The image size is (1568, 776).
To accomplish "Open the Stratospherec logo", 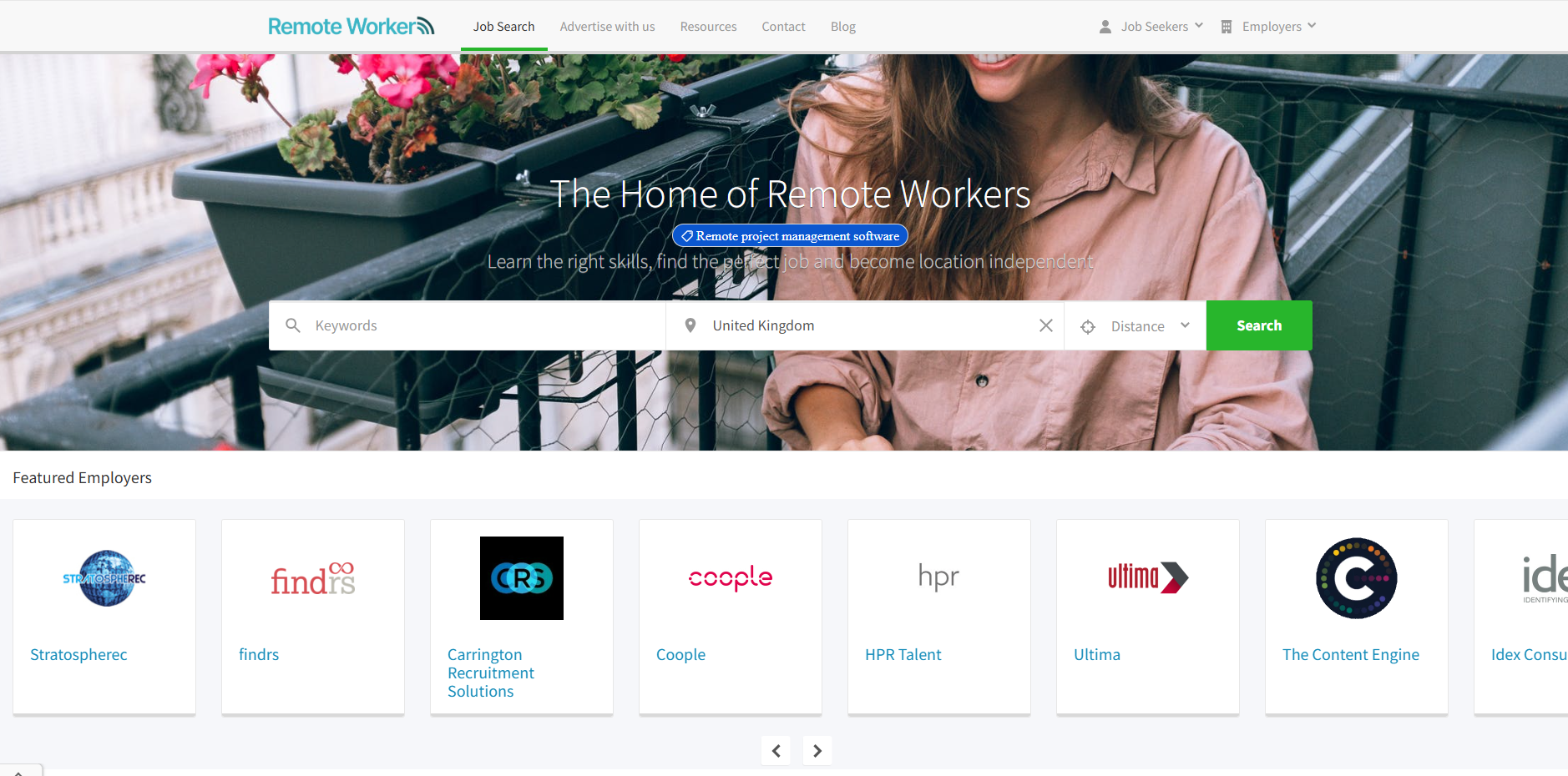I will click(x=104, y=578).
